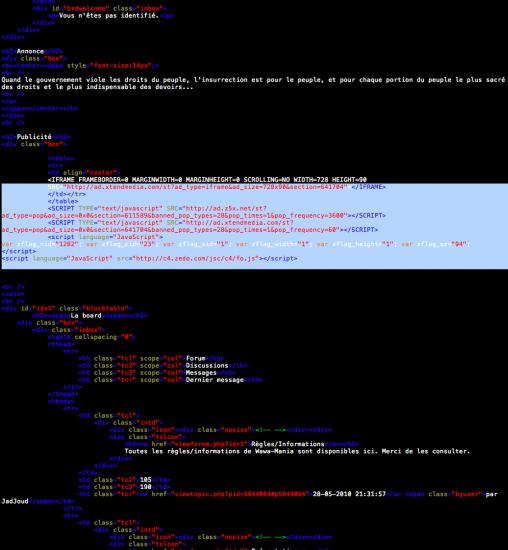Image resolution: width=508 pixels, height=550 pixels.
Task: Click the username "JadJoud"
Action: [15, 501]
